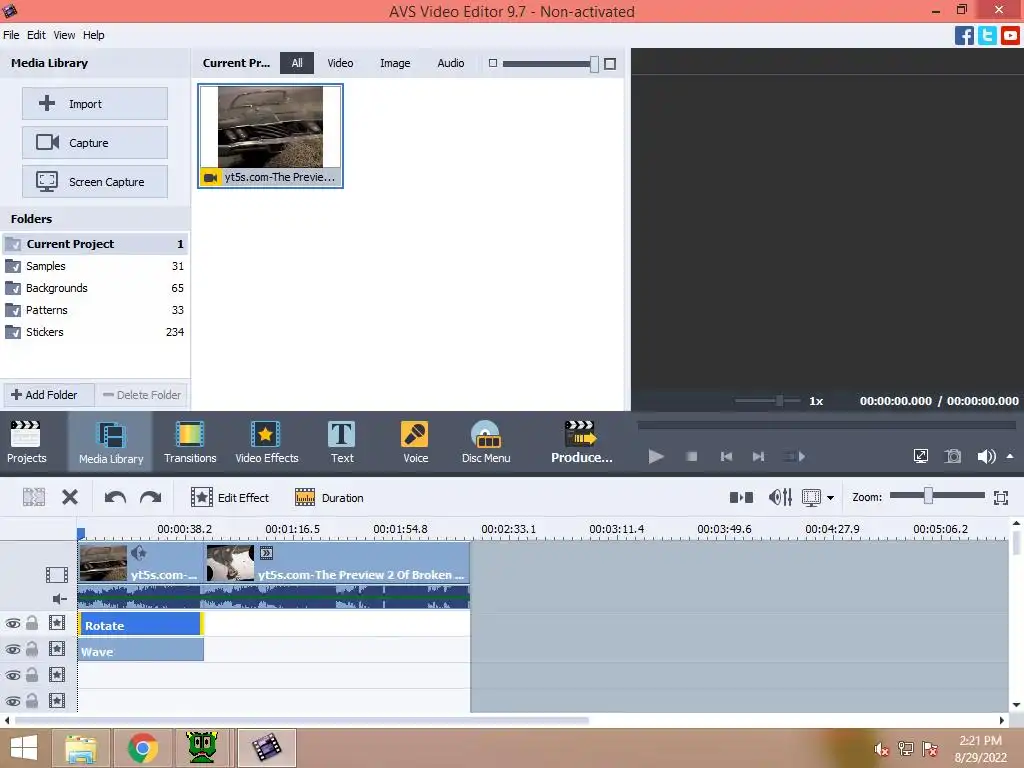Select the yt5s.com video thumbnail in library
Viewport: 1024px width, 768px height.
coord(270,136)
